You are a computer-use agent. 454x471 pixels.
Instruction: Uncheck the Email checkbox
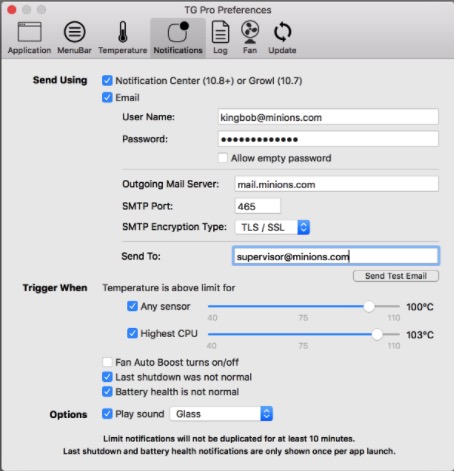pos(107,97)
